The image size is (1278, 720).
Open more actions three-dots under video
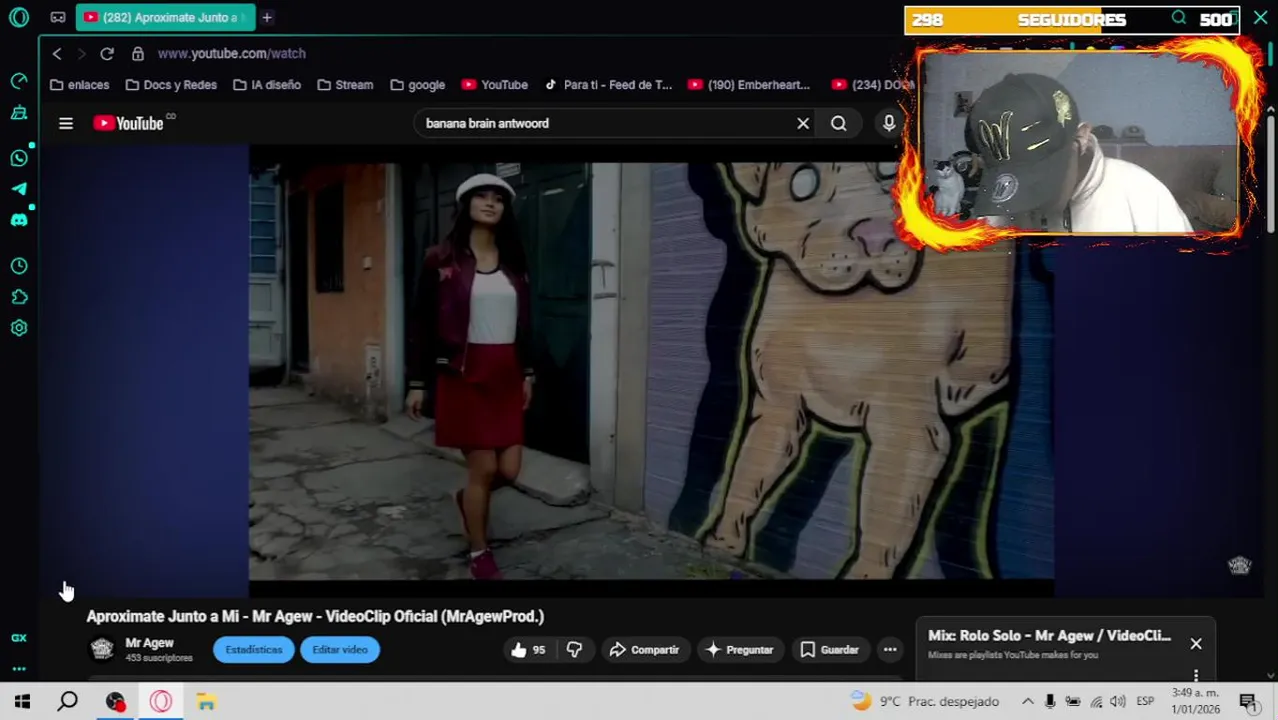point(890,650)
